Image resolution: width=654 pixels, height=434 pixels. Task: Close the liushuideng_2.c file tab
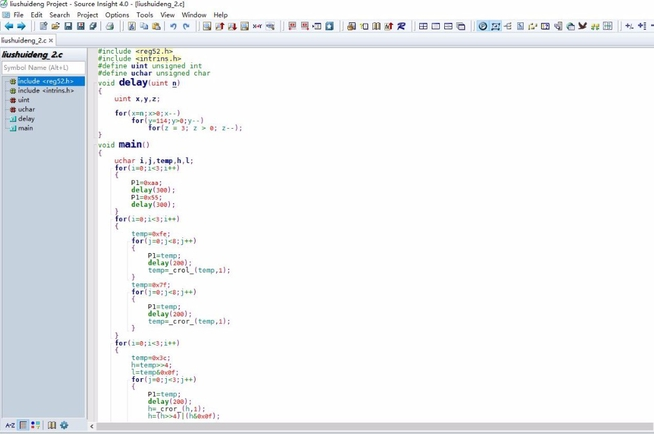(51, 41)
